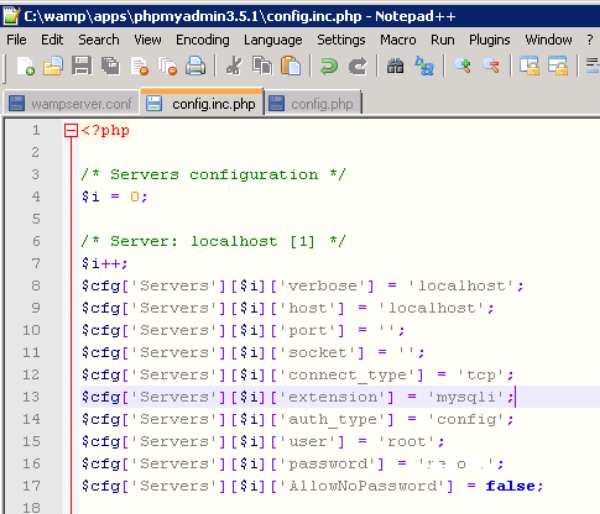Print the document with printer icon
This screenshot has height=514, width=600.
tap(196, 66)
